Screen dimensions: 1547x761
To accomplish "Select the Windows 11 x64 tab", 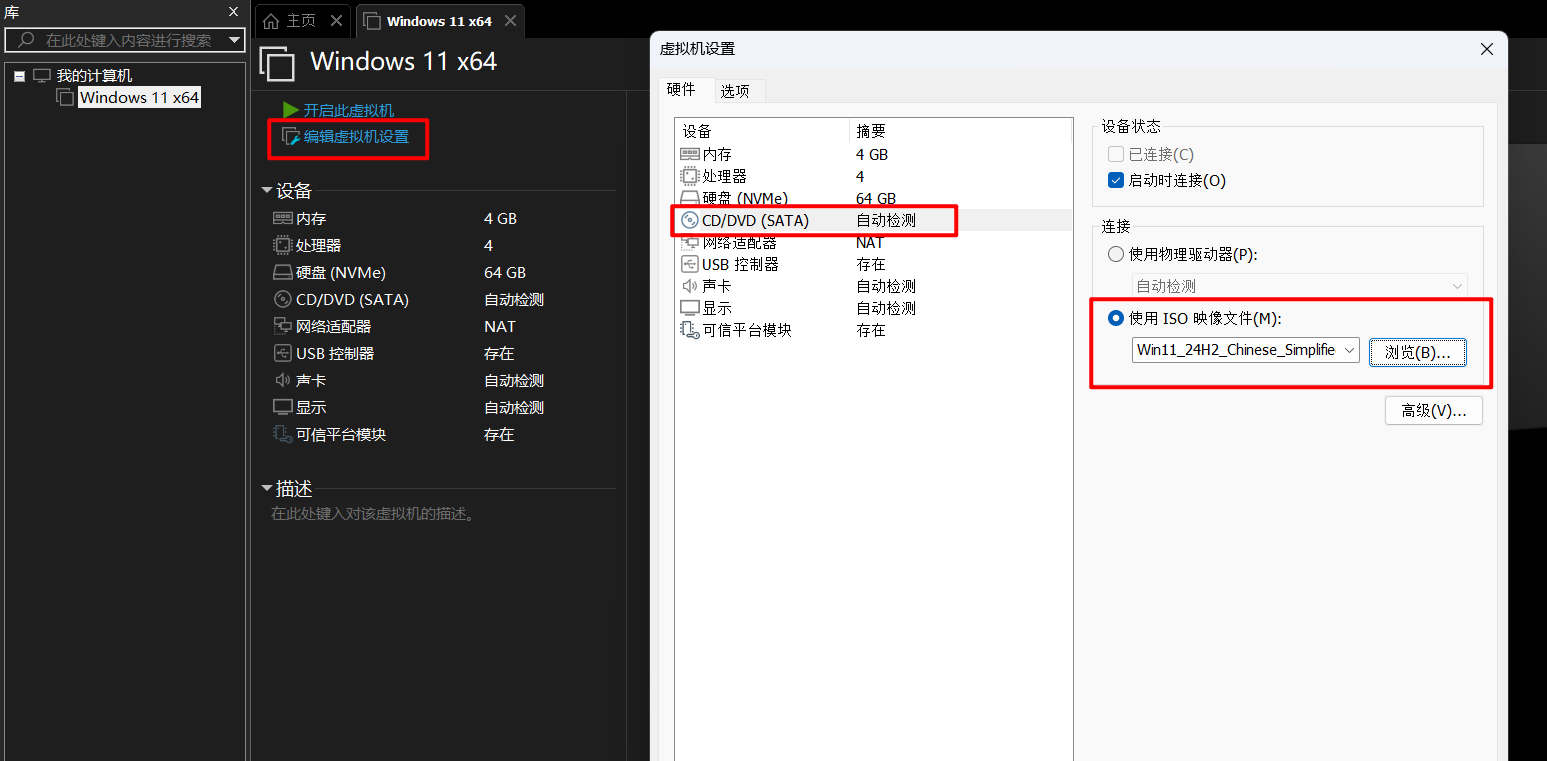I will [439, 21].
